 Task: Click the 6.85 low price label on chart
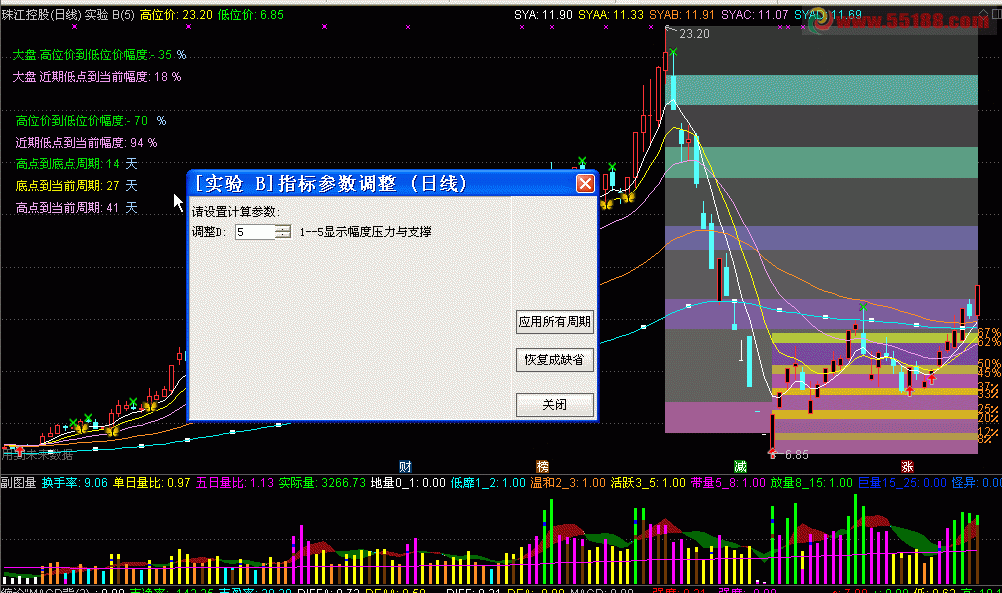[x=796, y=455]
